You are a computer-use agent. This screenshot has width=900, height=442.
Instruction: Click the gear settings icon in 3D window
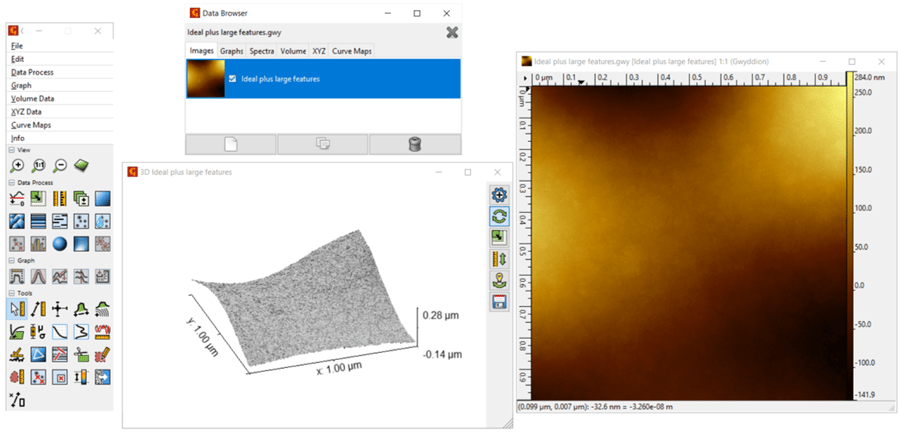point(499,195)
